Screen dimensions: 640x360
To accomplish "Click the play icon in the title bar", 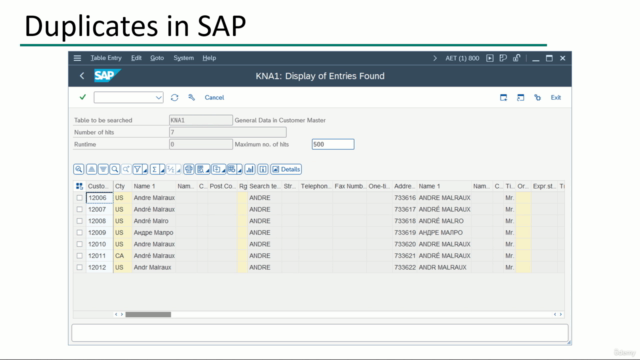I will click(490, 58).
